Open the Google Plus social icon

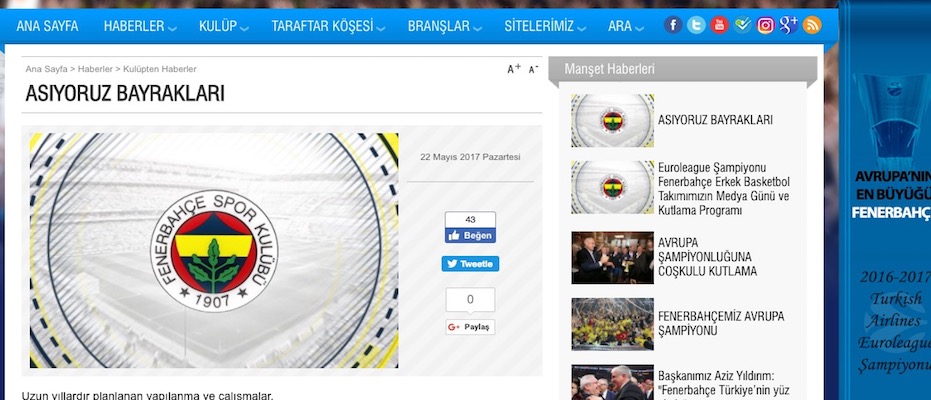(x=789, y=25)
